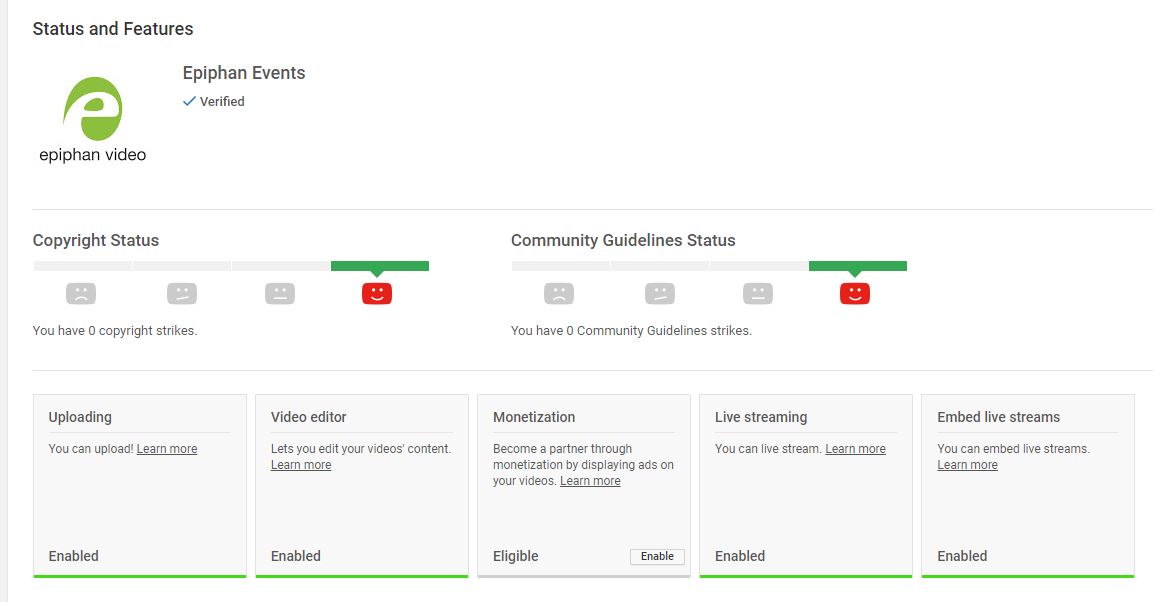This screenshot has width=1171, height=602.
Task: Visit Learn more under Embed live streams
Action: click(x=967, y=465)
